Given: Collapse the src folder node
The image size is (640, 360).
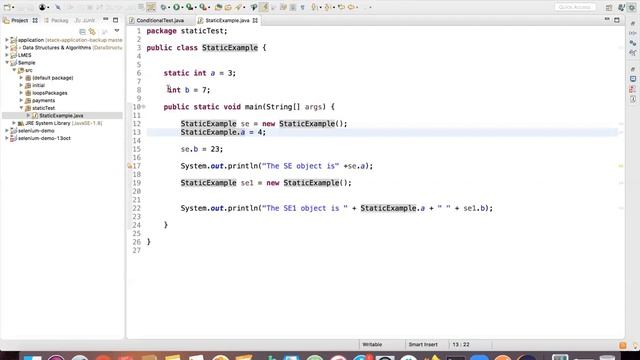Looking at the screenshot, I should click(x=14, y=70).
